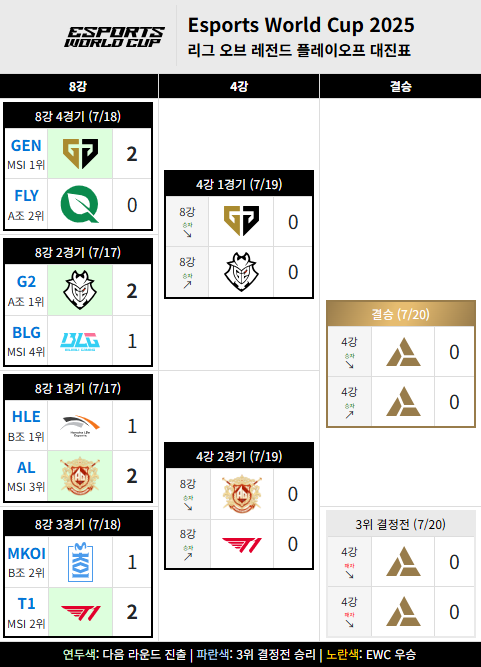
Task: Click the MKOI team name link
Action: point(26,553)
